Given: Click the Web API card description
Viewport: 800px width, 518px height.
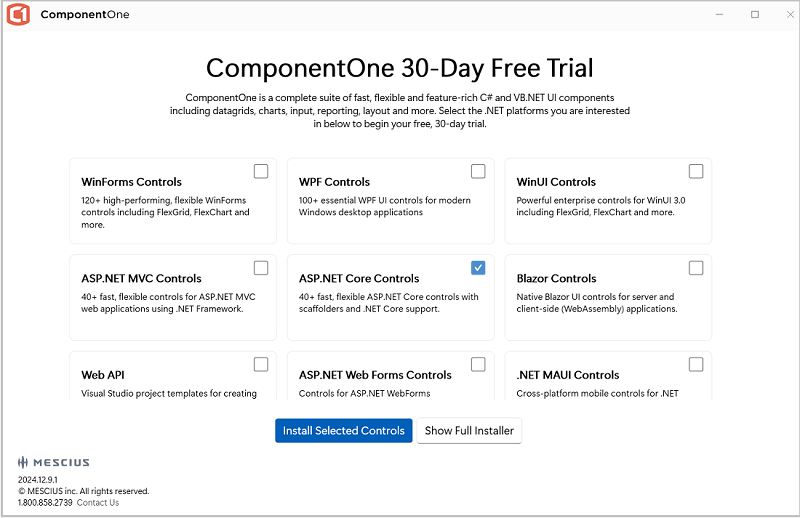Looking at the screenshot, I should 169,393.
